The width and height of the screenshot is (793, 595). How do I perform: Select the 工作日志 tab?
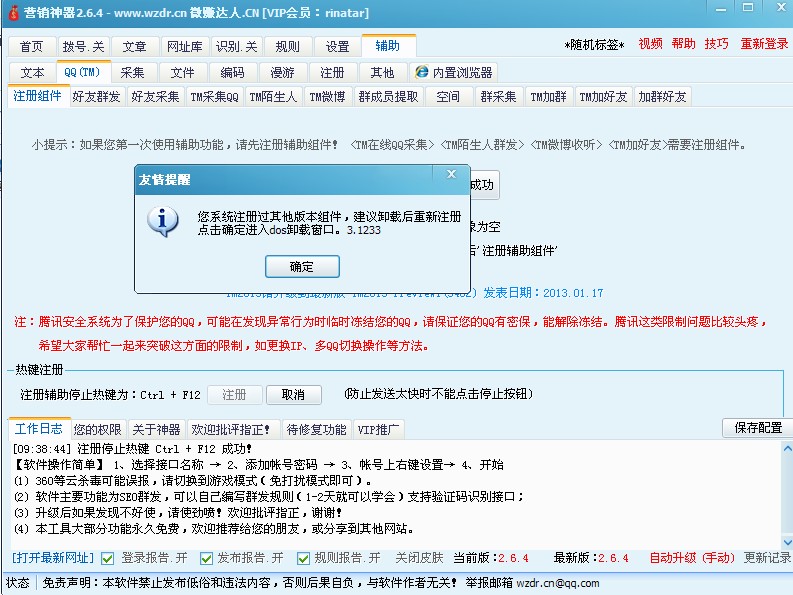pyautogui.click(x=39, y=429)
